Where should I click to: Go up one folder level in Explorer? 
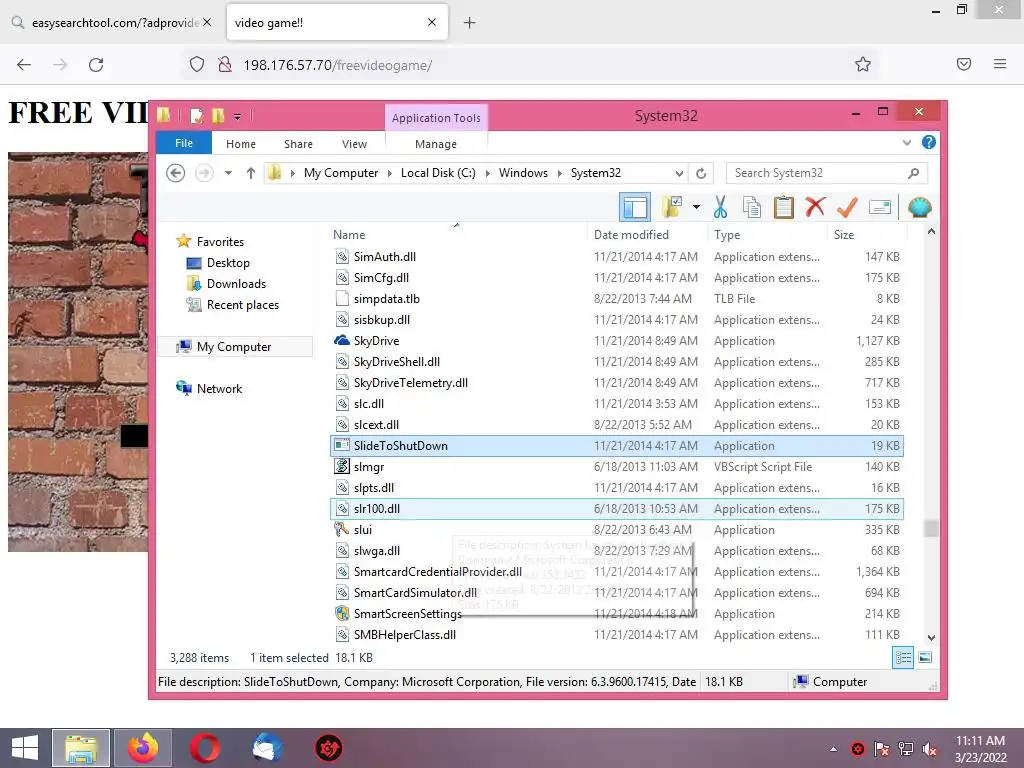pos(251,173)
